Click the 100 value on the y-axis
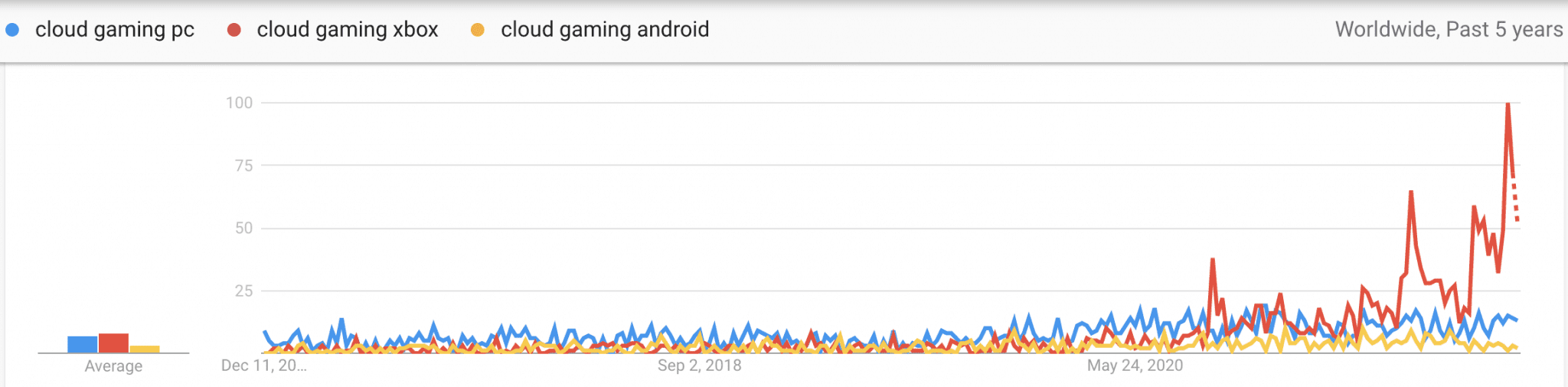The image size is (1568, 387). 239,103
